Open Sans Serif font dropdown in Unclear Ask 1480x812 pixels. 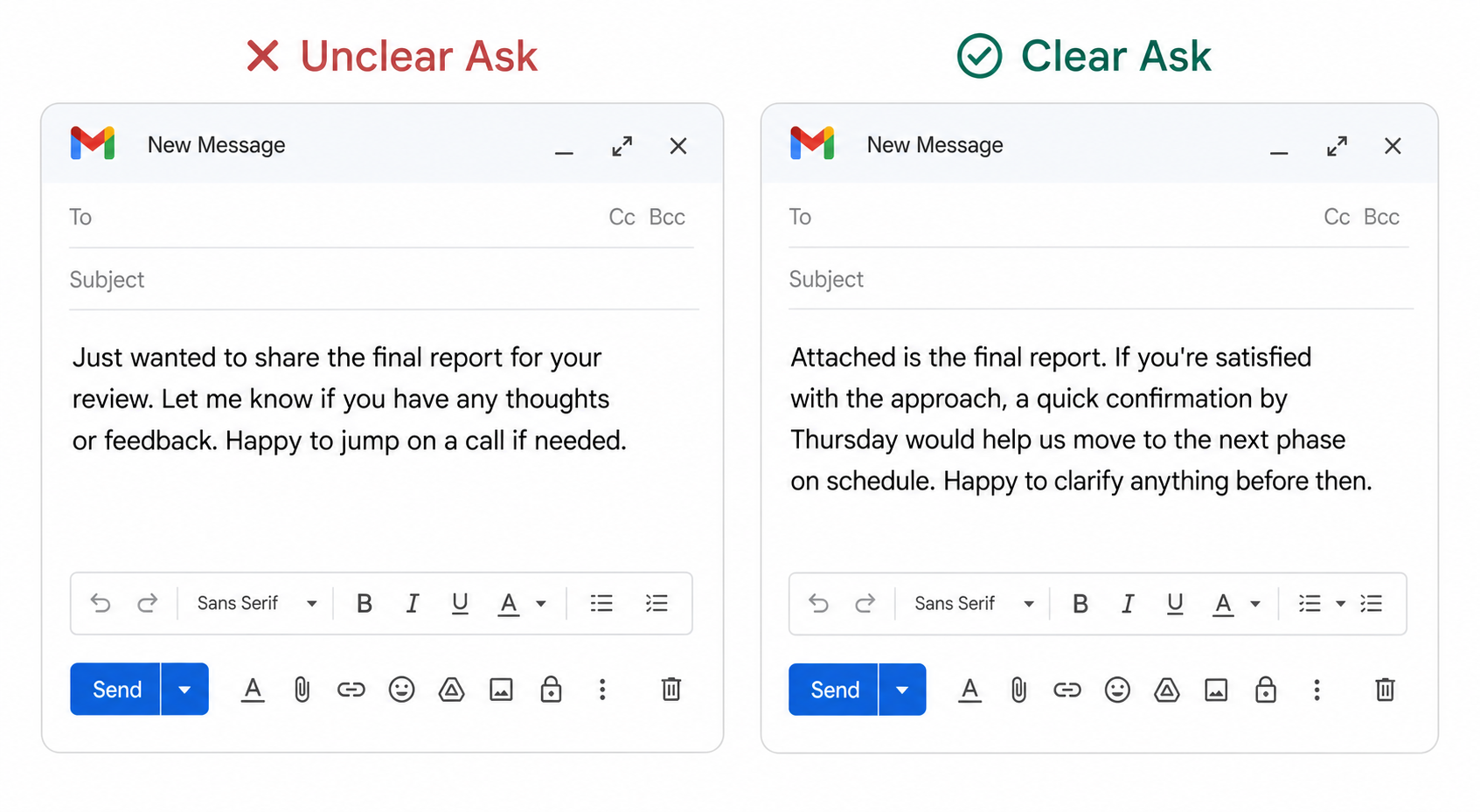257,603
